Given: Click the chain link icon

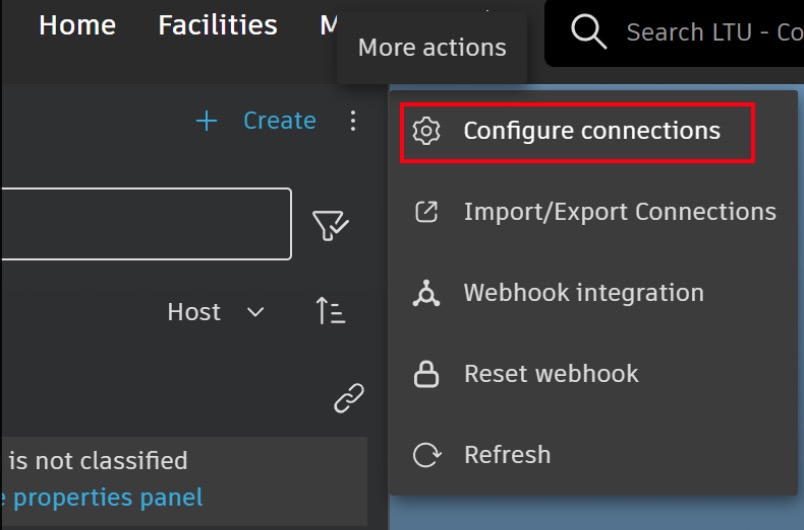Looking at the screenshot, I should (x=348, y=399).
